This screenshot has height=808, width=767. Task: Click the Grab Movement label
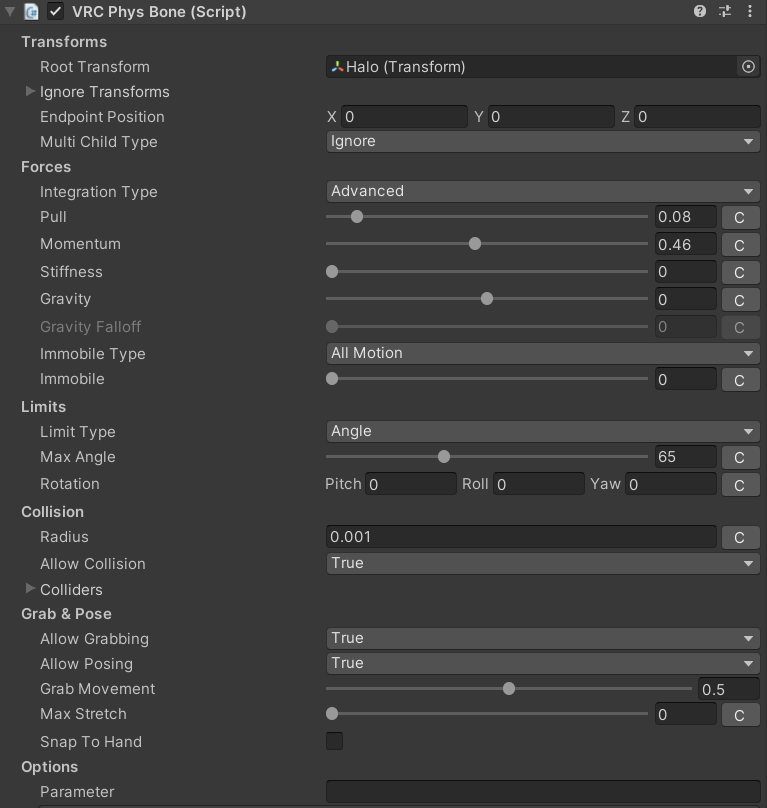point(97,689)
